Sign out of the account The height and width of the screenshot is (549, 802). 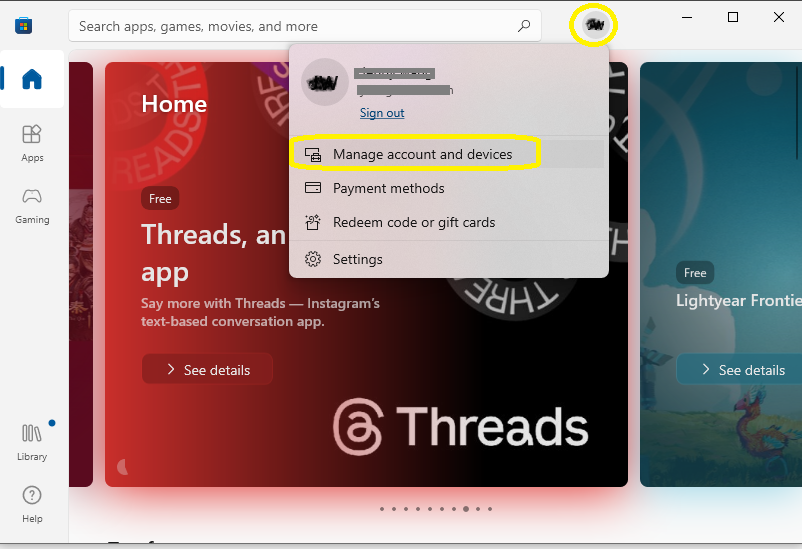[x=382, y=113]
